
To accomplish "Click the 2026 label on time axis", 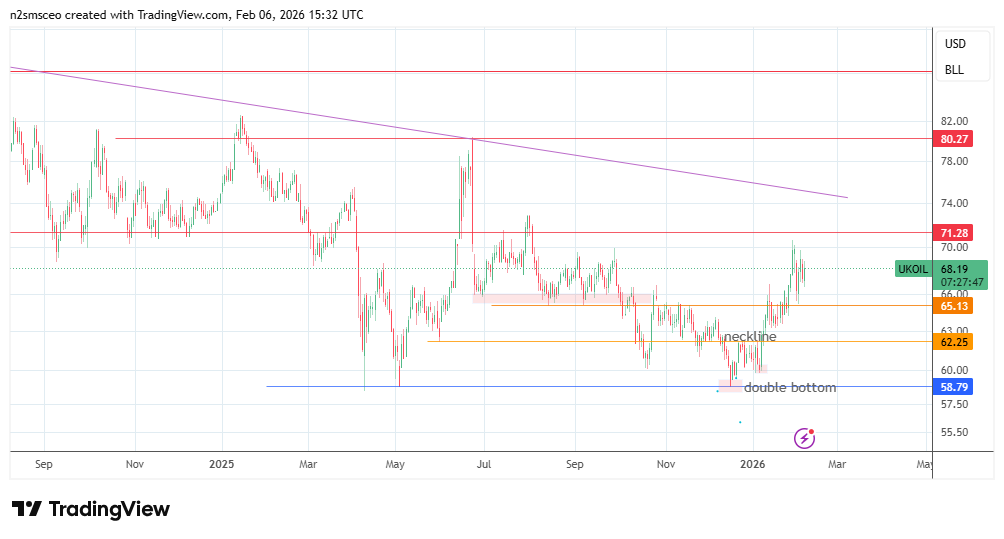I will (752, 464).
